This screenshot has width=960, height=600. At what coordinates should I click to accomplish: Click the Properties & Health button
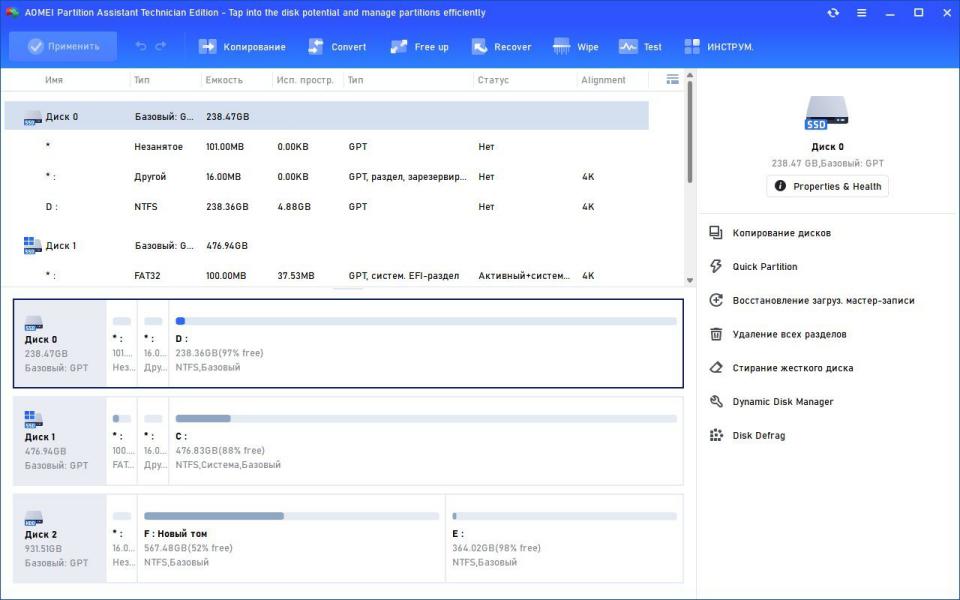click(x=827, y=186)
